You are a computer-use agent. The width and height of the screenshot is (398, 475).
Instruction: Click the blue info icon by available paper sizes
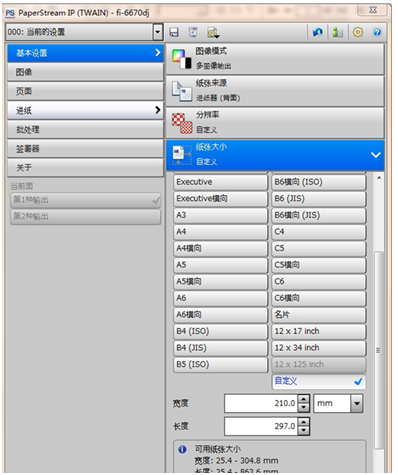point(182,449)
